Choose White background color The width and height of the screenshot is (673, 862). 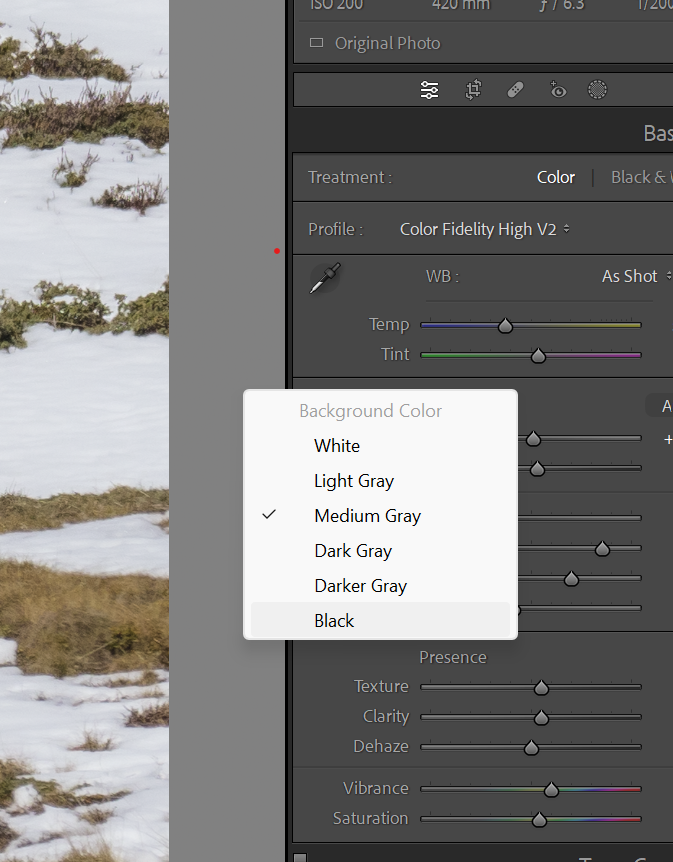click(x=337, y=446)
